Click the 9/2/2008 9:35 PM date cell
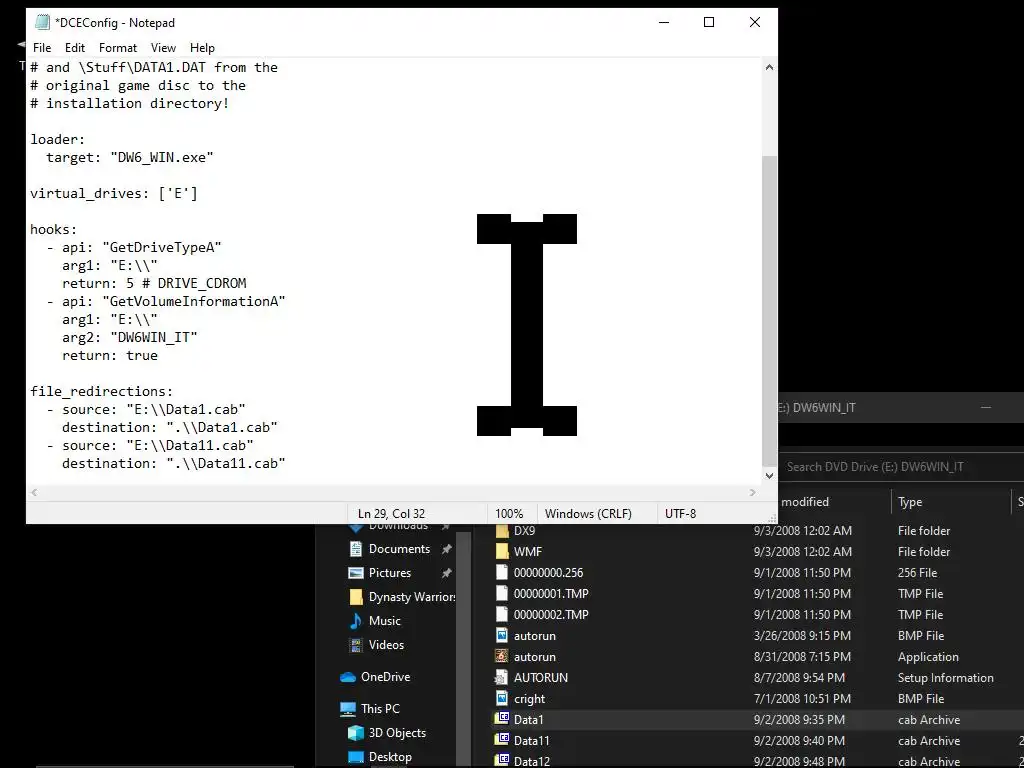This screenshot has height=768, width=1024. [799, 720]
